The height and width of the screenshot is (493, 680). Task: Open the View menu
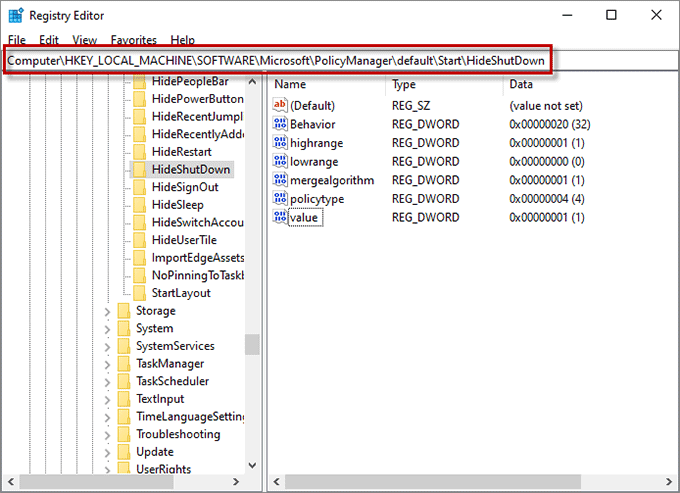(85, 40)
